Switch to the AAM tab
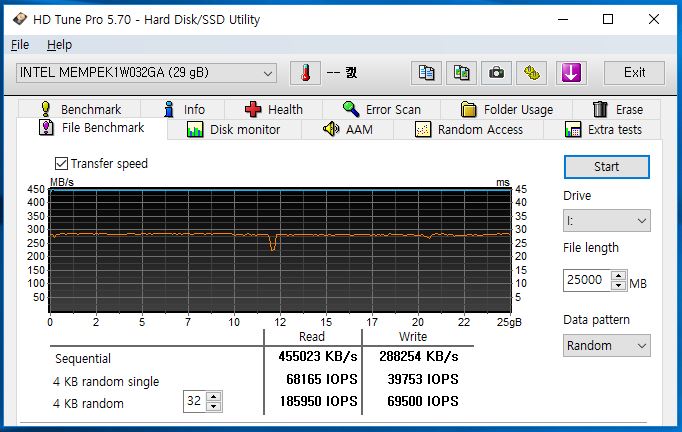 click(x=348, y=130)
